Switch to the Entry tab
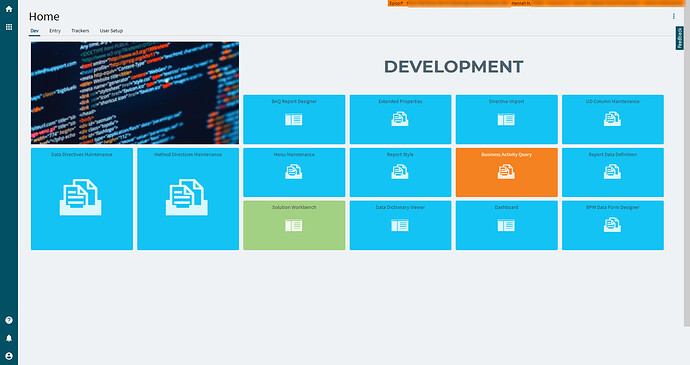Image resolution: width=690 pixels, height=365 pixels. (55, 31)
